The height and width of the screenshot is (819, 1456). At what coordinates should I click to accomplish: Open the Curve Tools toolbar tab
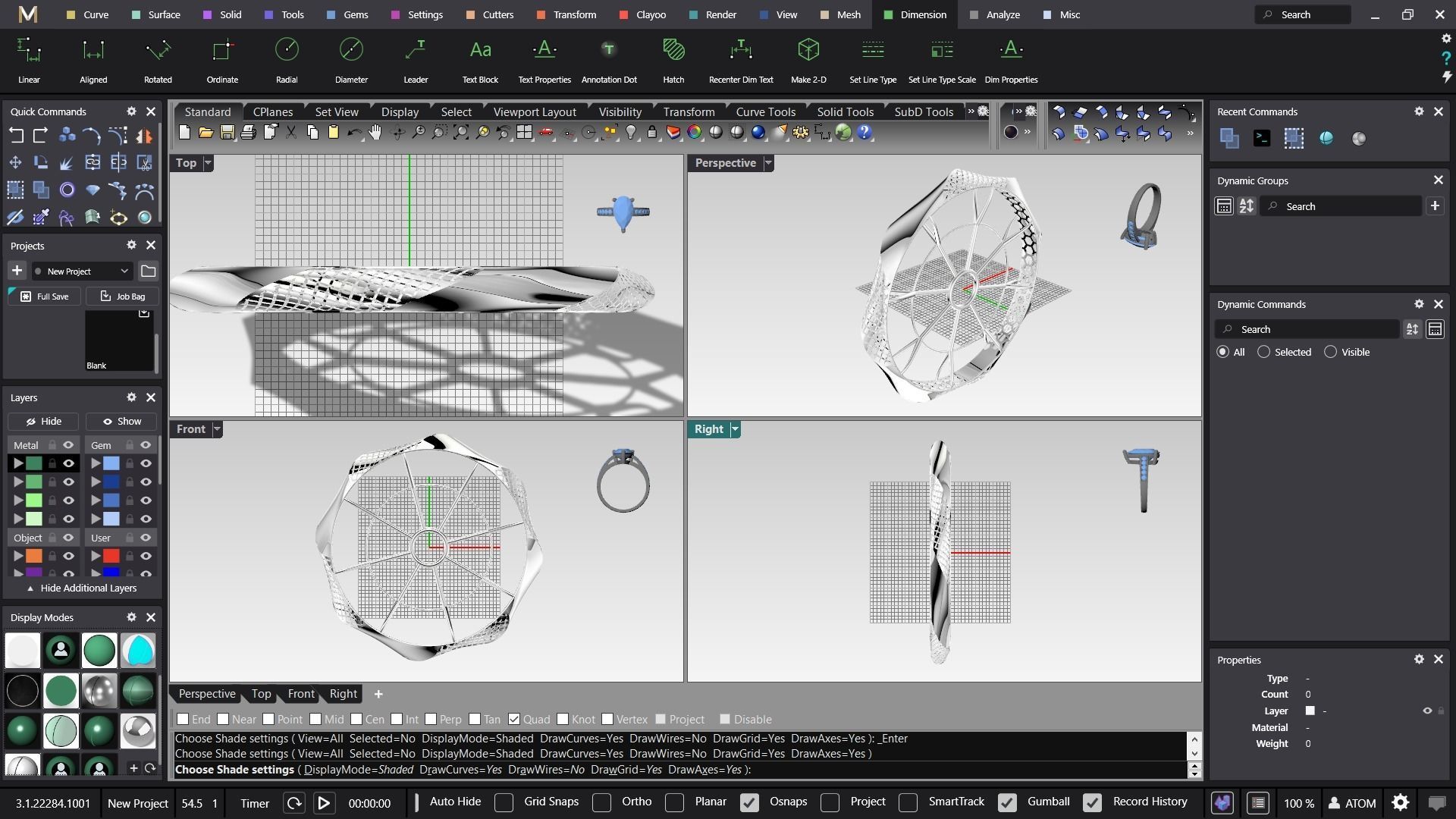(765, 111)
